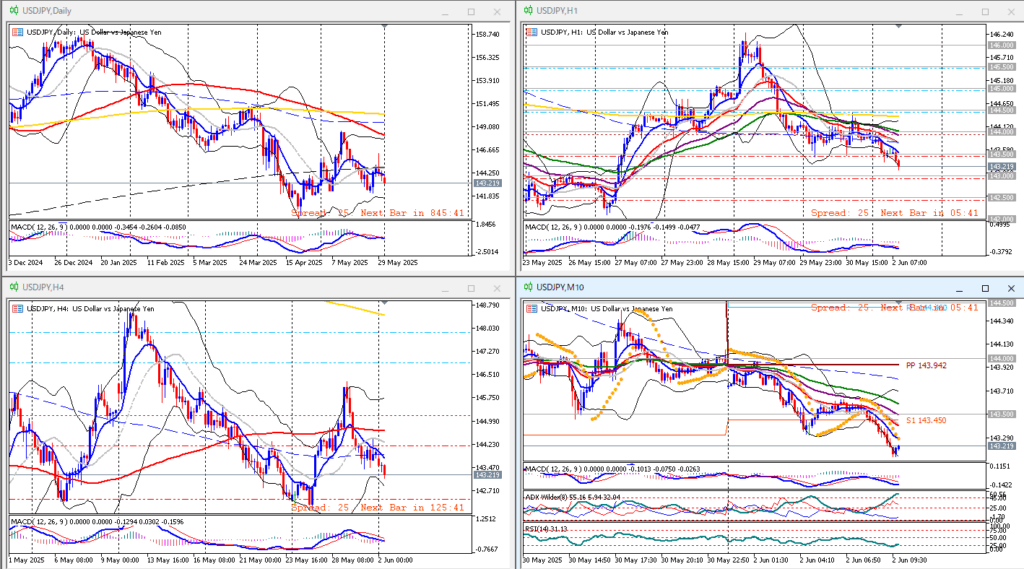
Task: Close the USDJPY,Daily window
Action: click(x=497, y=12)
